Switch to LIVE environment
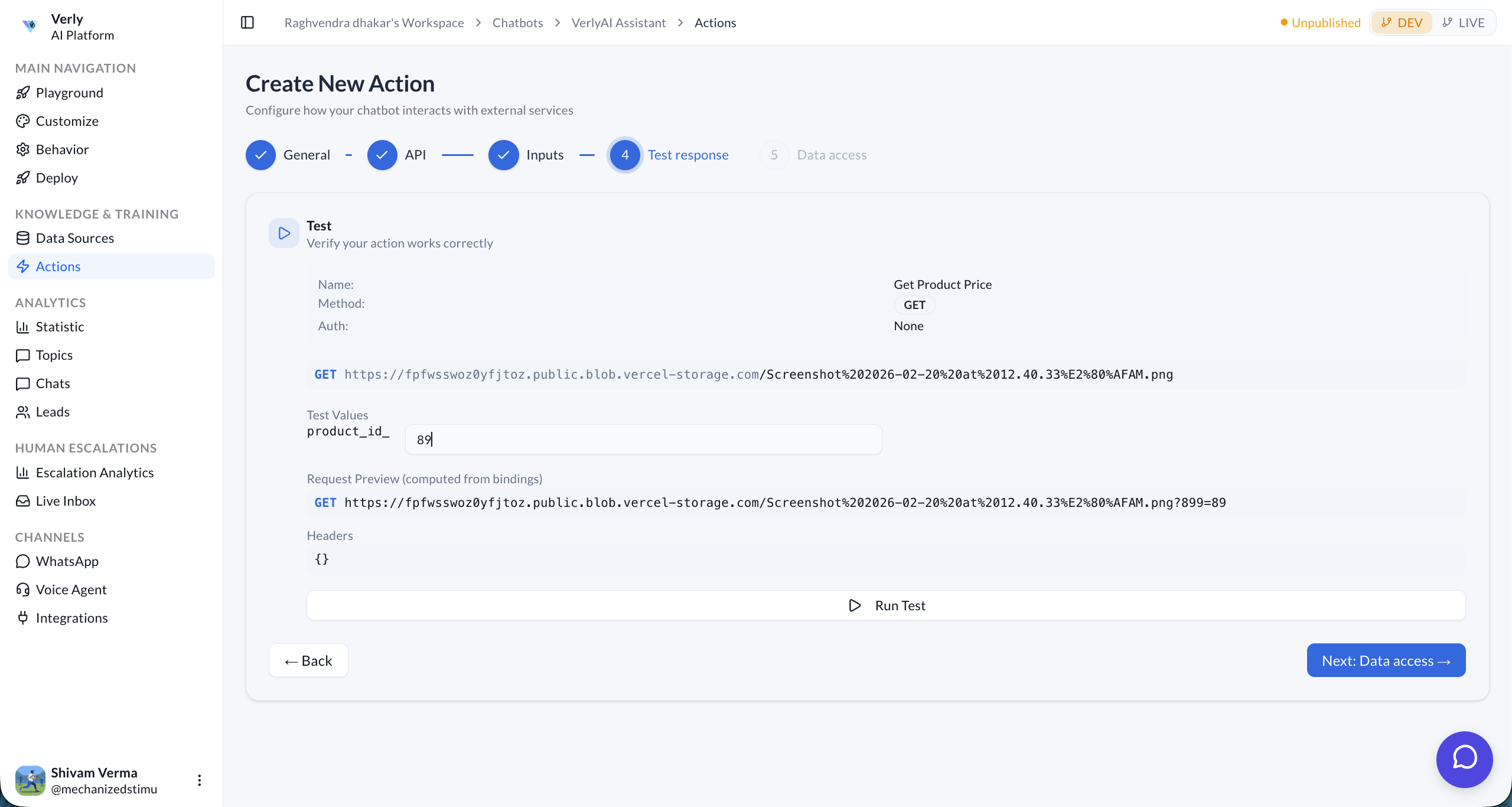This screenshot has width=1512, height=807. pyautogui.click(x=1465, y=22)
